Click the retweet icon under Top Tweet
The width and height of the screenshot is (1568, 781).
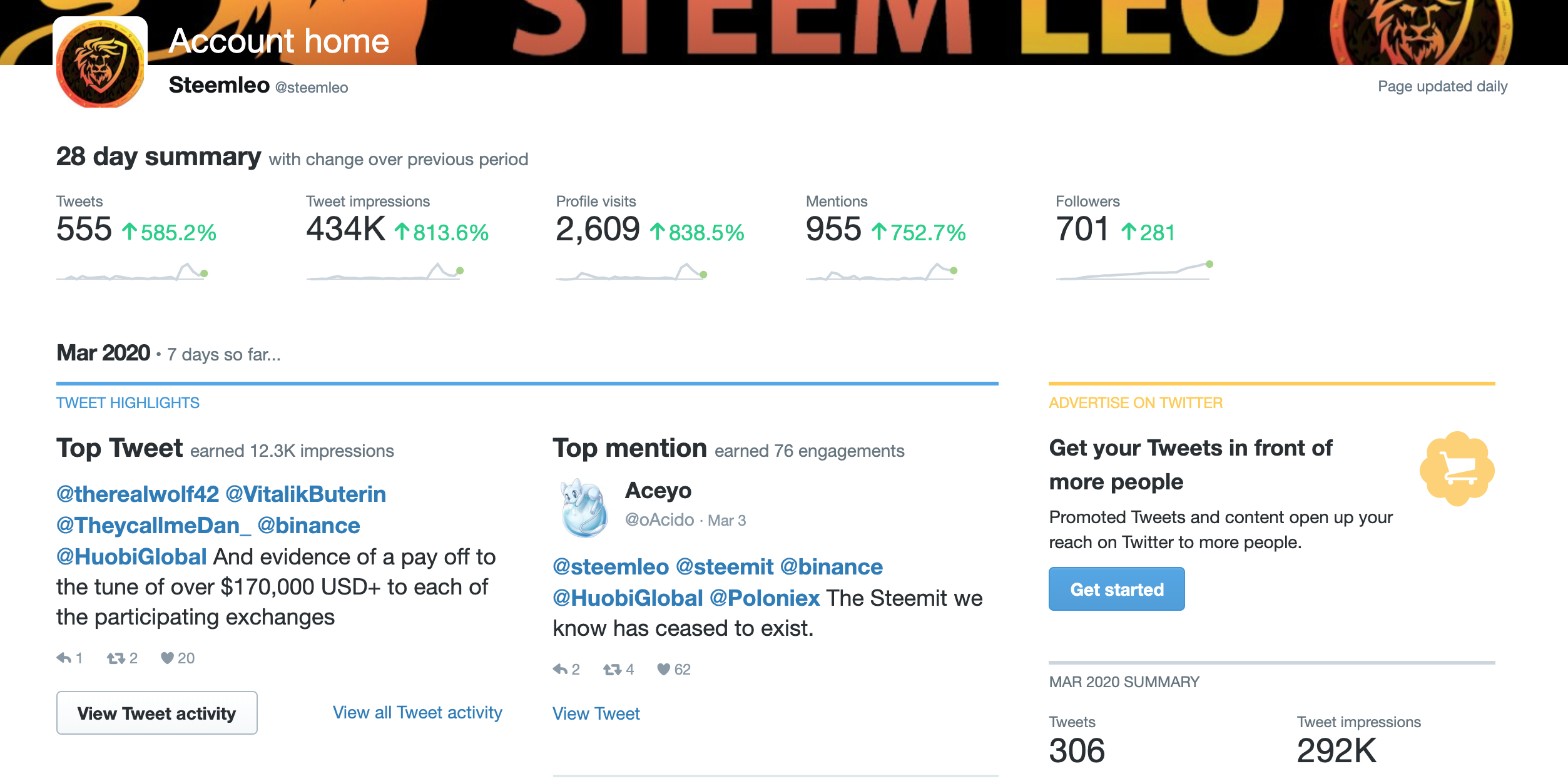click(116, 658)
